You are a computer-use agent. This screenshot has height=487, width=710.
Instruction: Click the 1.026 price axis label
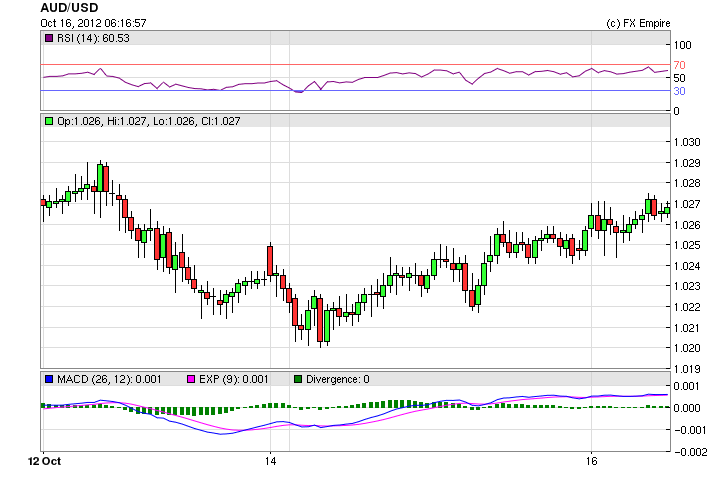[x=687, y=225]
